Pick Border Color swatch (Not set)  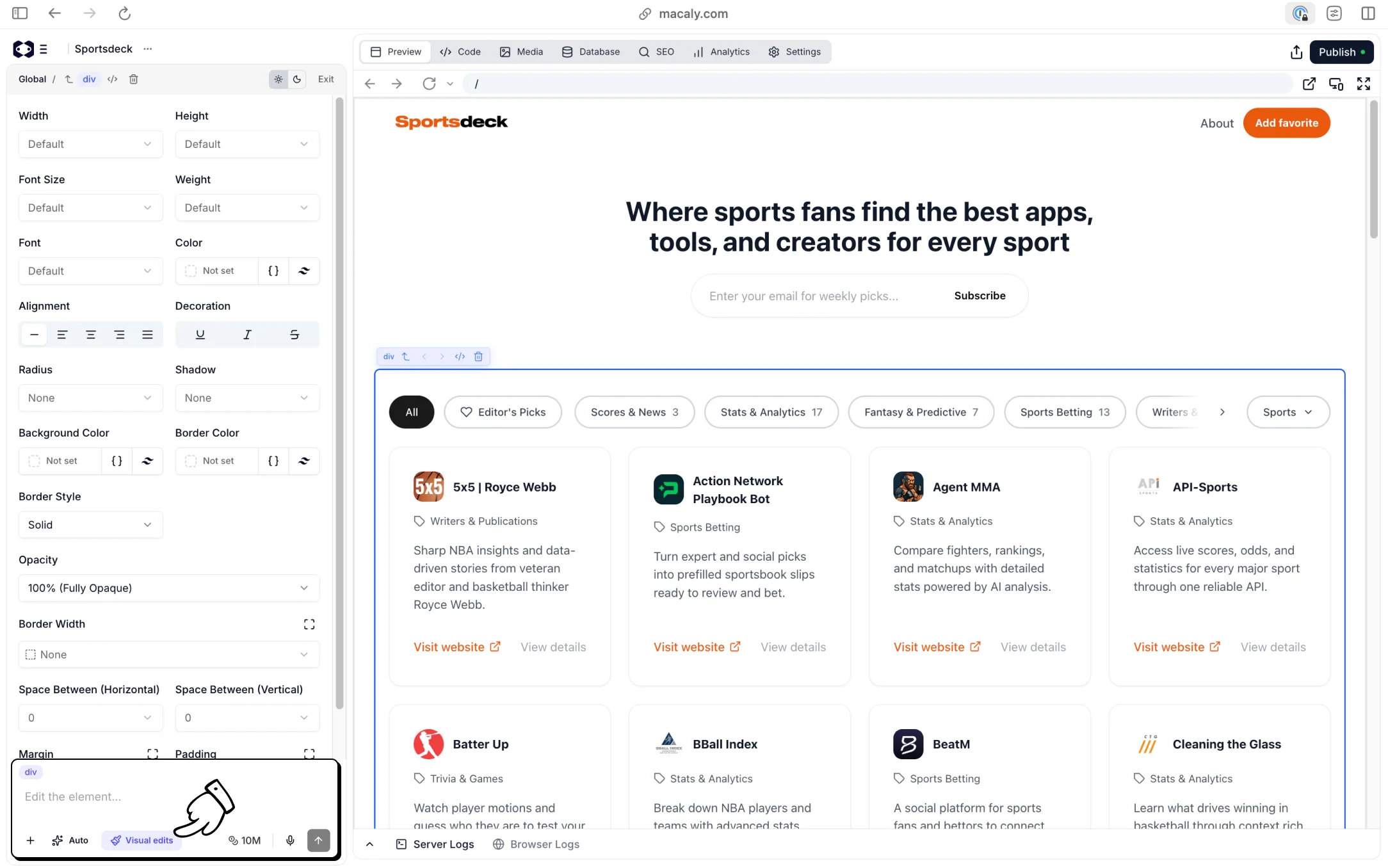(x=217, y=461)
